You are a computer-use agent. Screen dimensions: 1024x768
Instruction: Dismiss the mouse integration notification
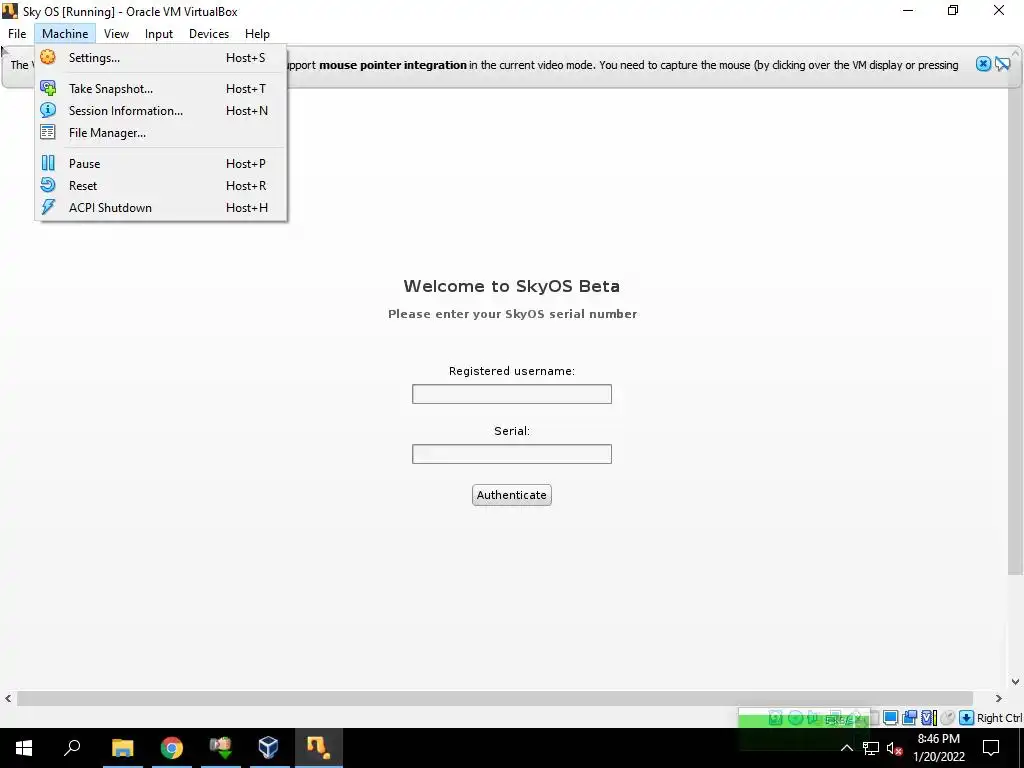(983, 64)
